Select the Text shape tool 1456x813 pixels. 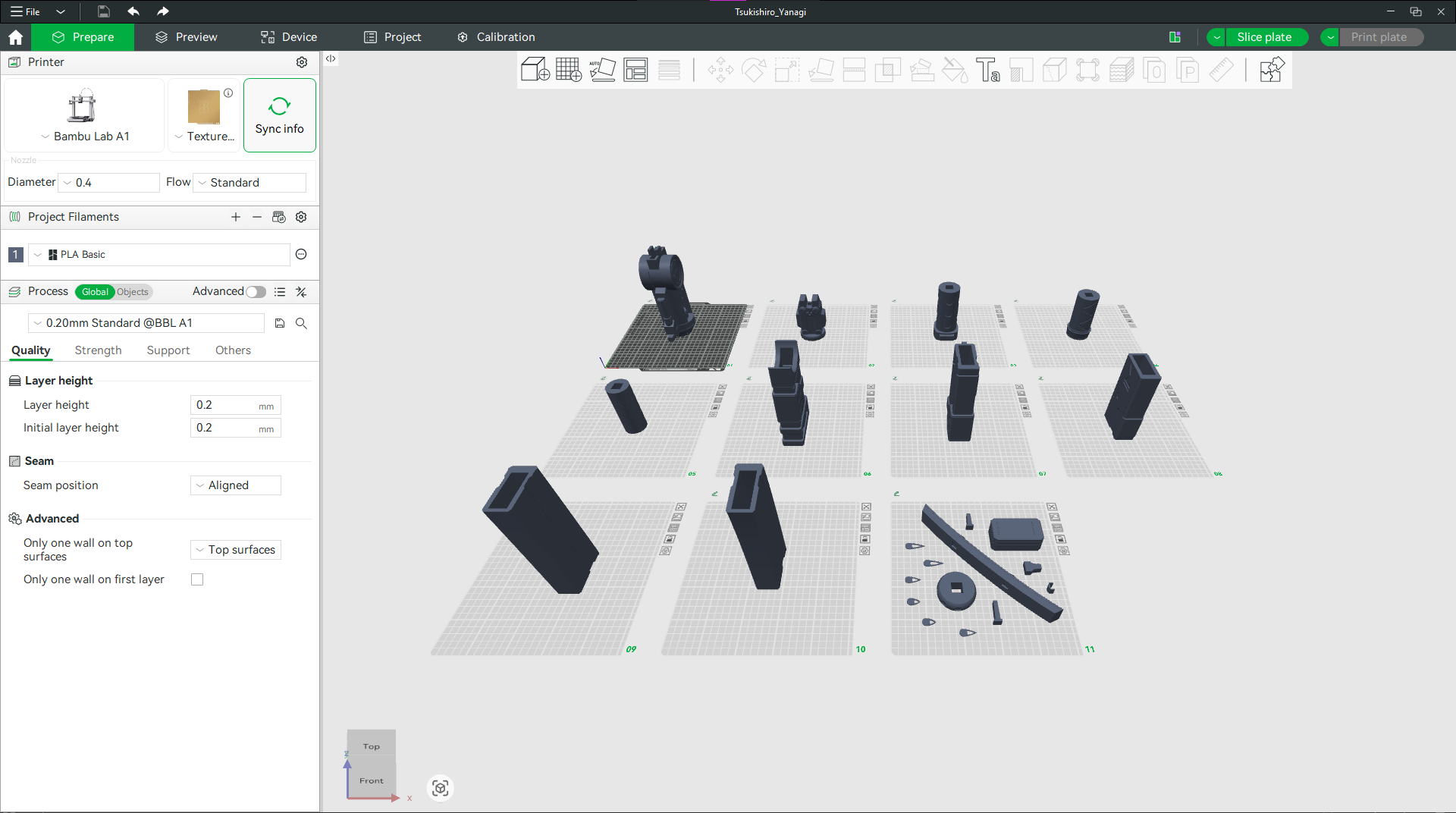point(987,70)
